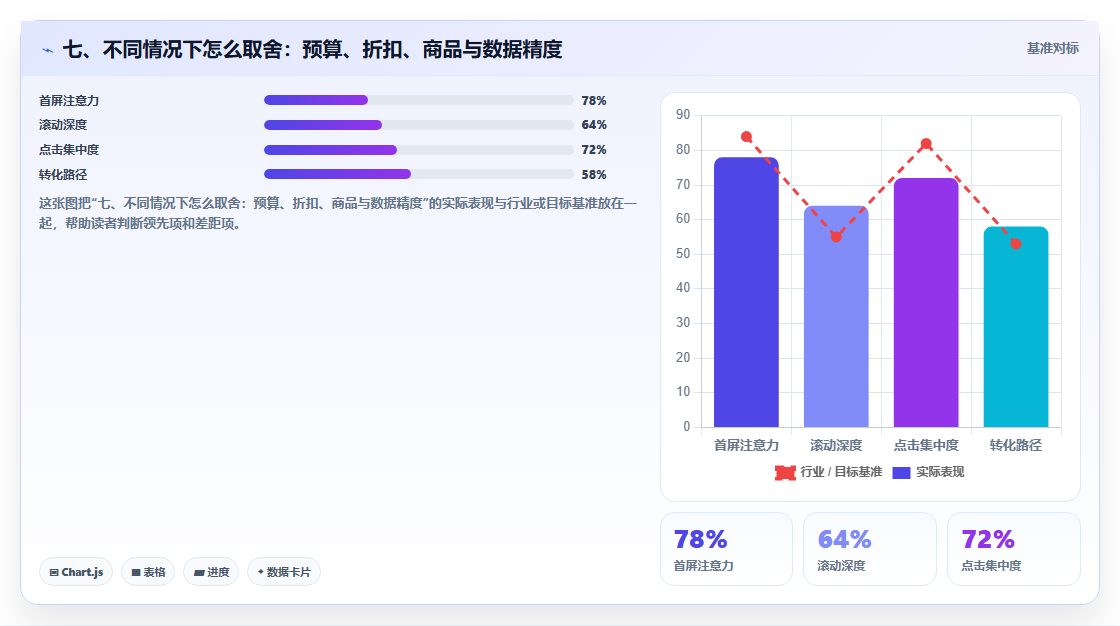This screenshot has height=626, width=1120.
Task: Open the 78% 首屏注意力 data card
Action: [726, 549]
